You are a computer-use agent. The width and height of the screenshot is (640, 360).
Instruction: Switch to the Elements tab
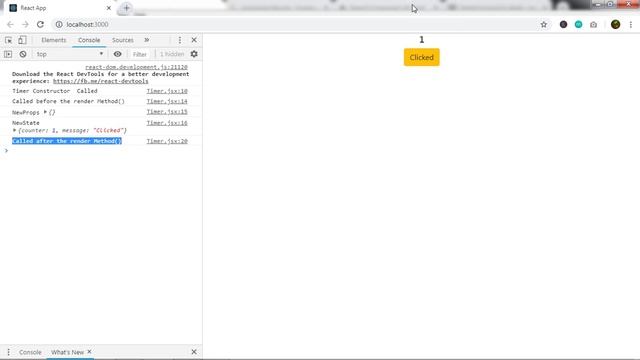tap(53, 40)
